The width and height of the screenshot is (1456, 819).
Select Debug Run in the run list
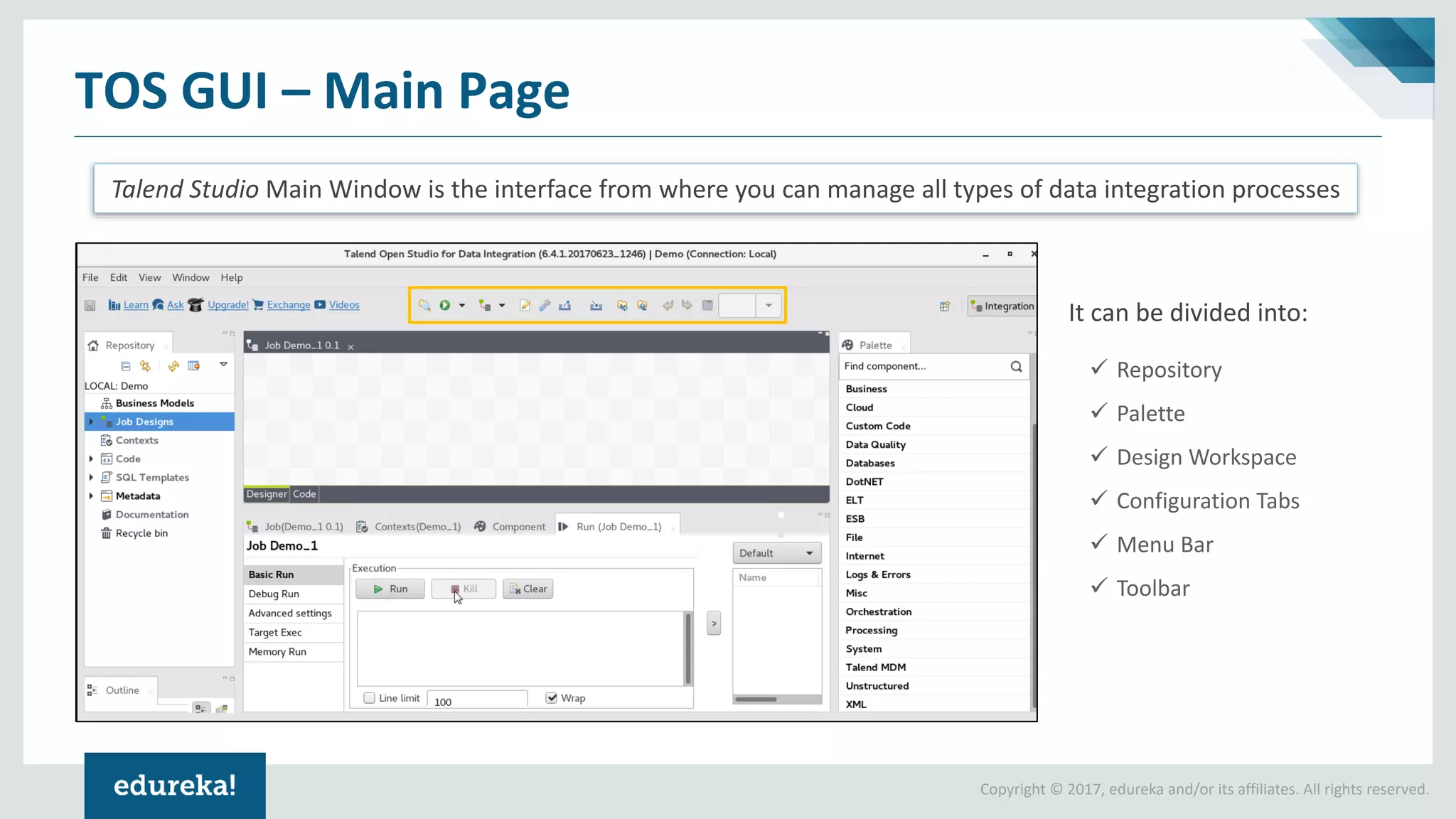(x=293, y=594)
